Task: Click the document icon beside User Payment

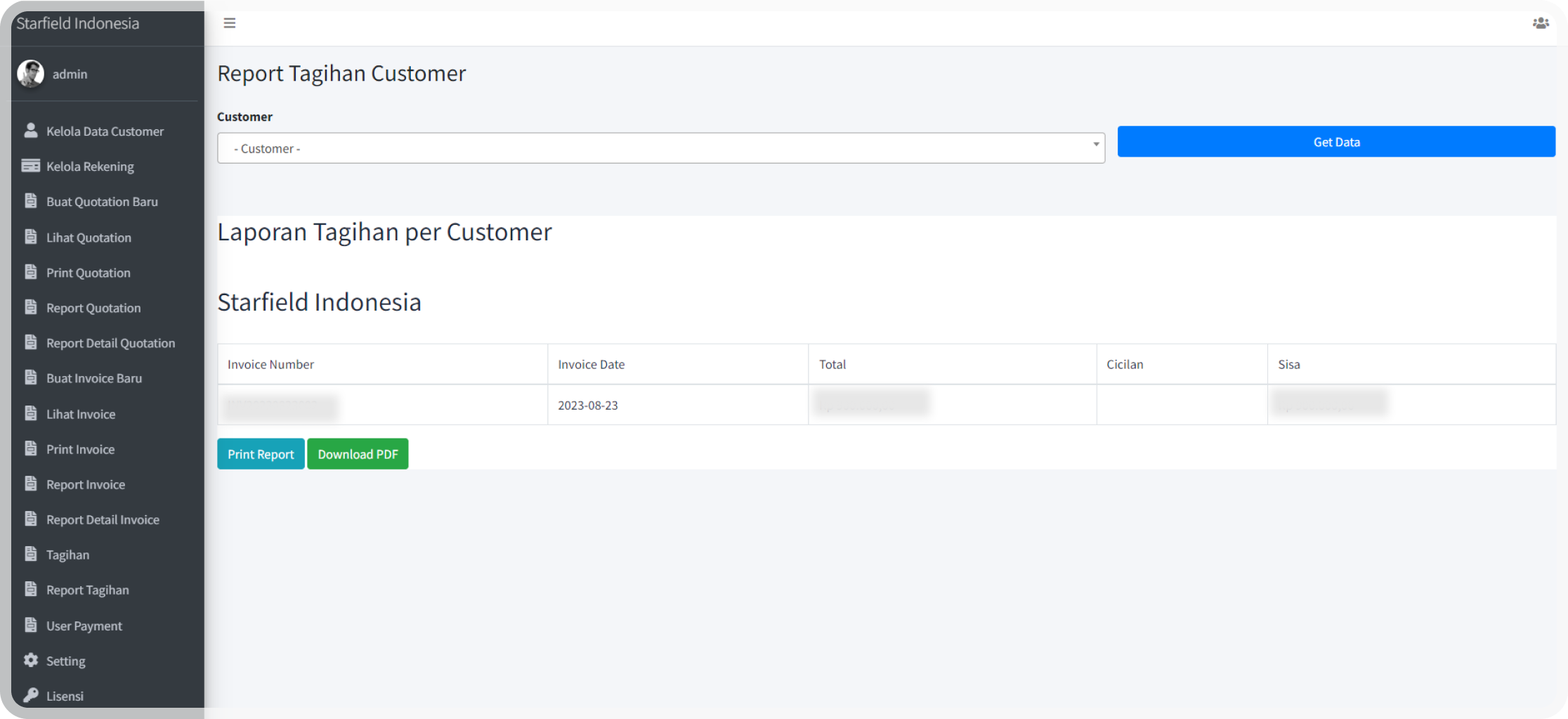Action: (x=31, y=625)
